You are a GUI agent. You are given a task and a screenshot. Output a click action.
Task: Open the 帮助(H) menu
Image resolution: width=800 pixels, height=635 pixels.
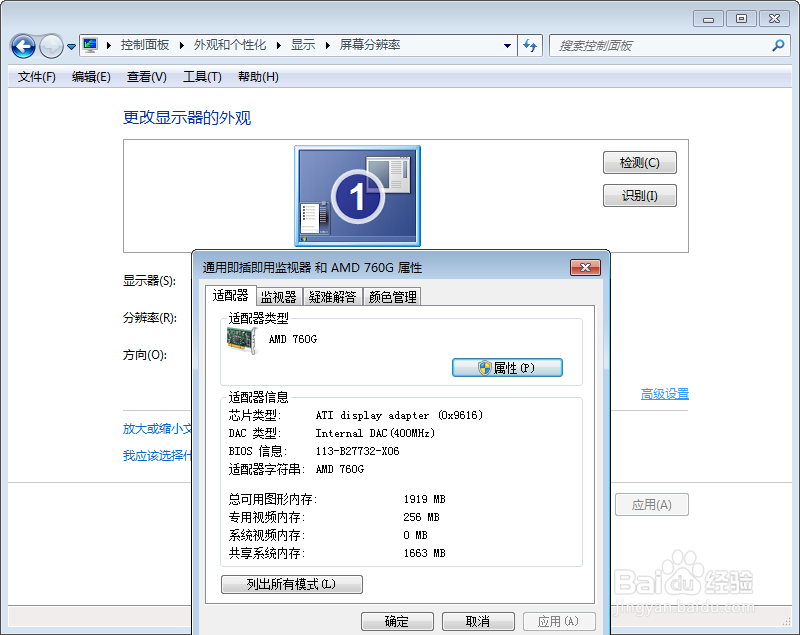258,77
